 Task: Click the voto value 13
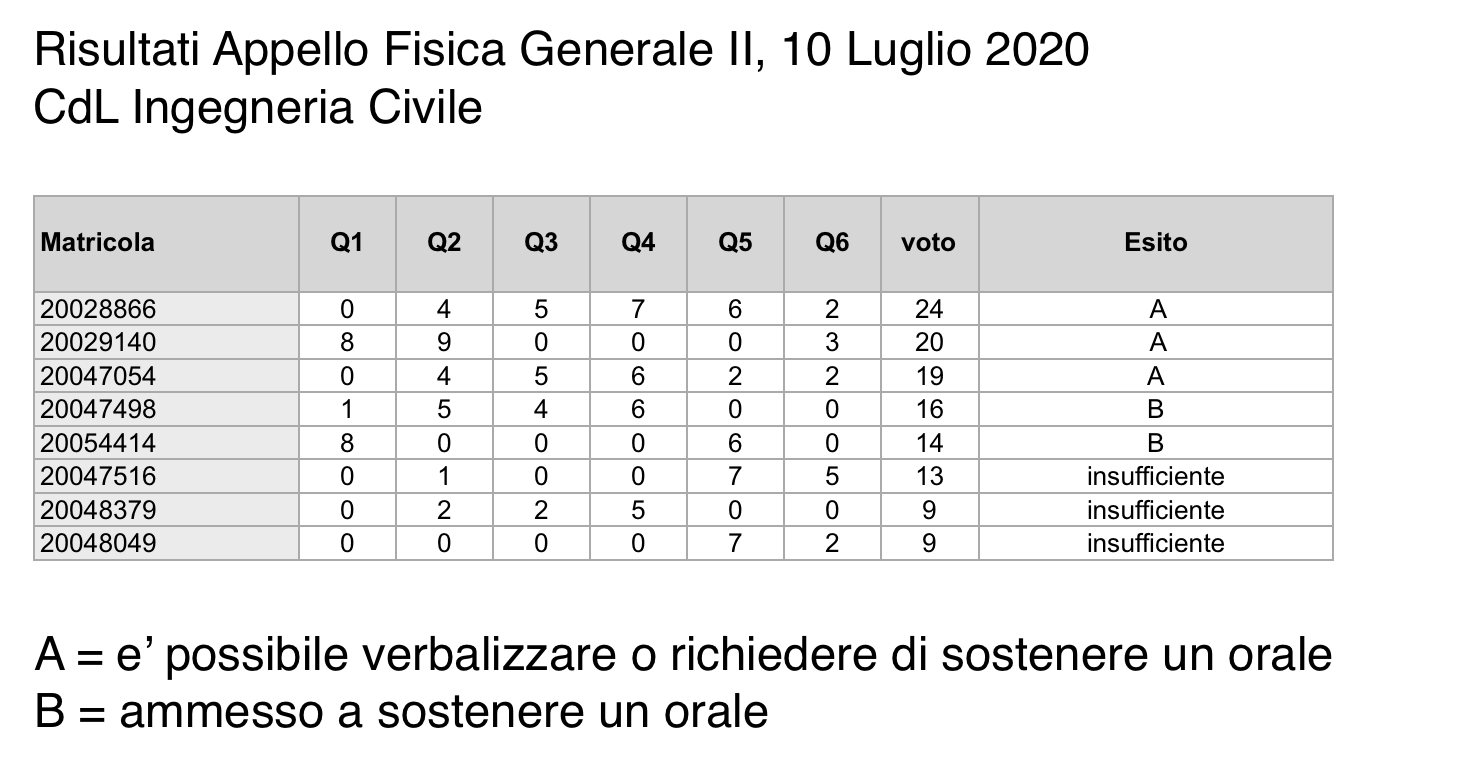[929, 476]
